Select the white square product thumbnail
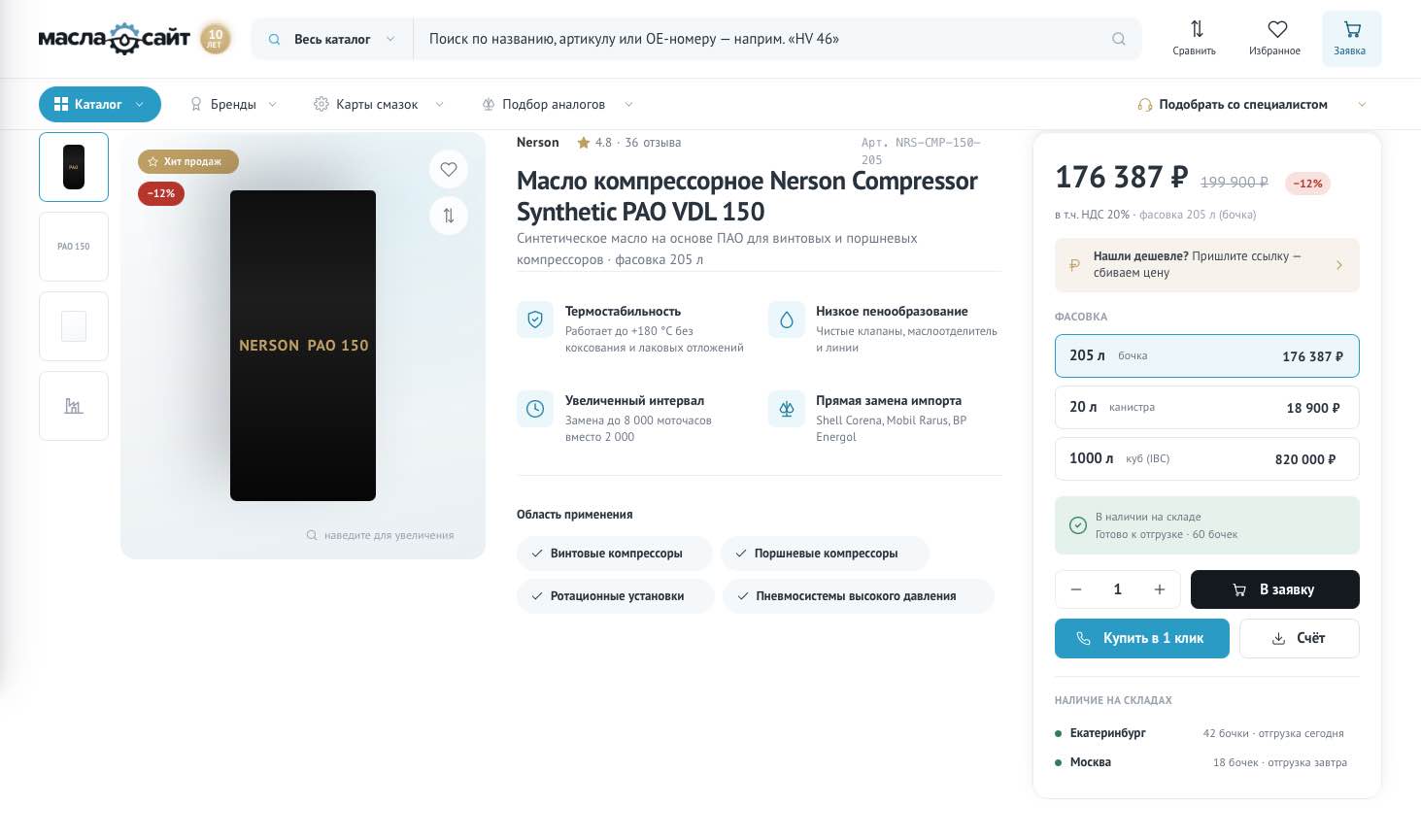The width and height of the screenshot is (1421, 840). pyautogui.click(x=74, y=326)
